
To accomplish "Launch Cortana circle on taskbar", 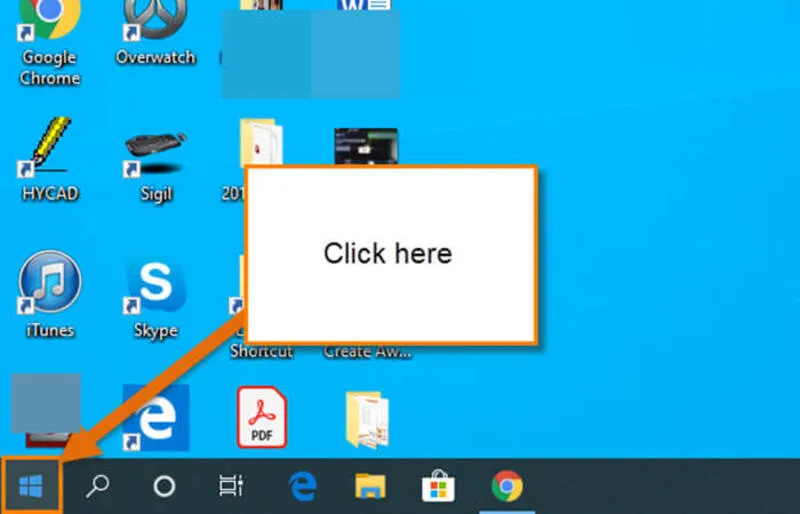I will tap(164, 486).
